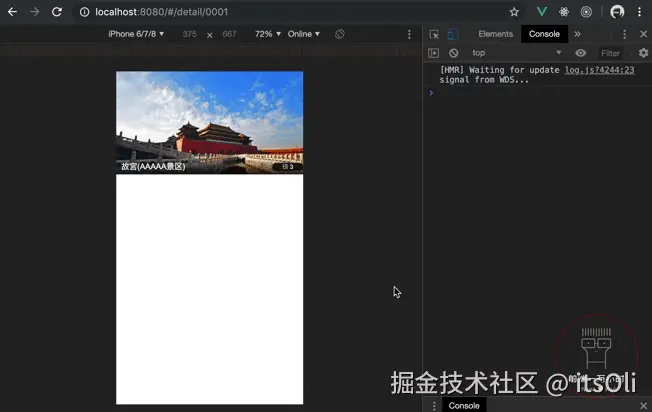Reload the current page

tap(57, 12)
